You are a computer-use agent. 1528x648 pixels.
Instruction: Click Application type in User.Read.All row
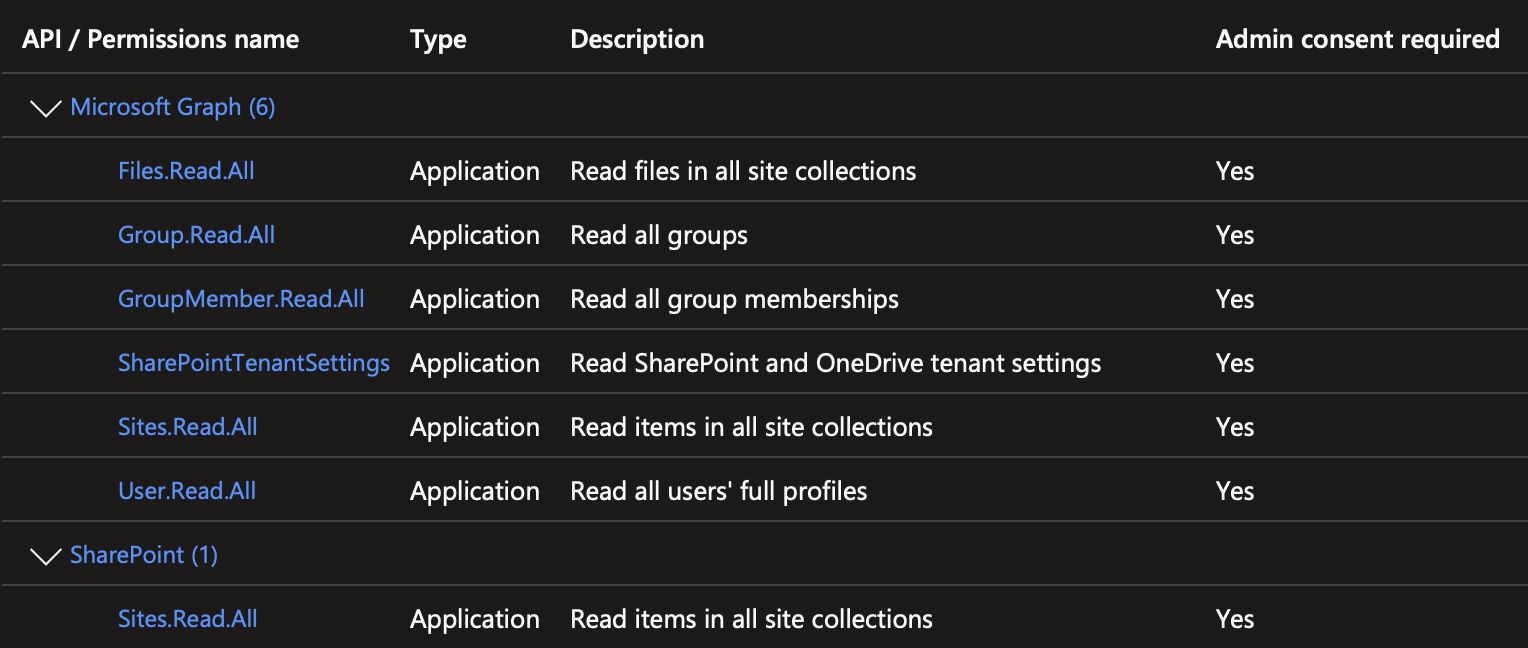coord(475,491)
